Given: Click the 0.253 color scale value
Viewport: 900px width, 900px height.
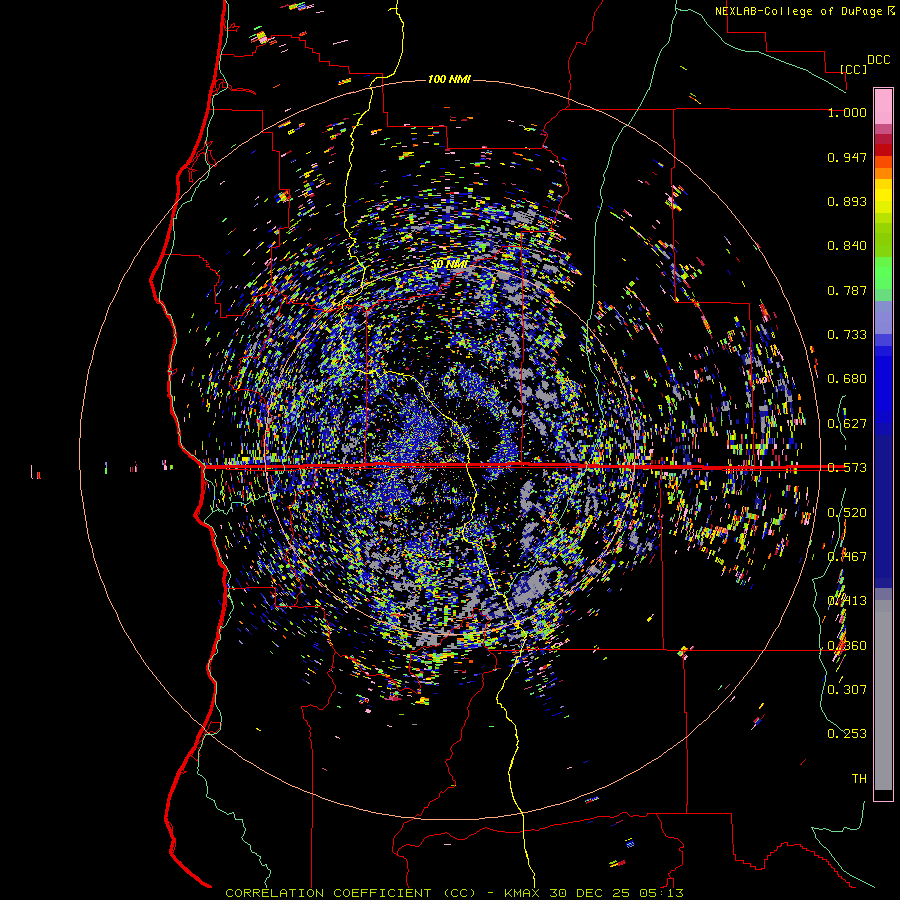Looking at the screenshot, I should click(847, 734).
